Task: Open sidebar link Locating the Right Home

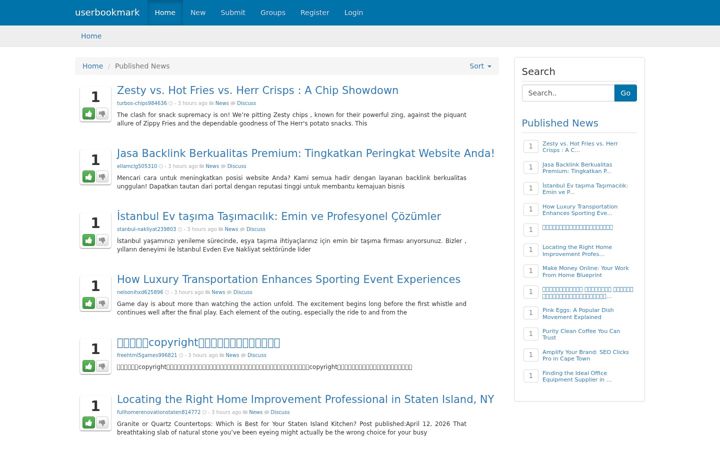Action: pyautogui.click(x=577, y=250)
